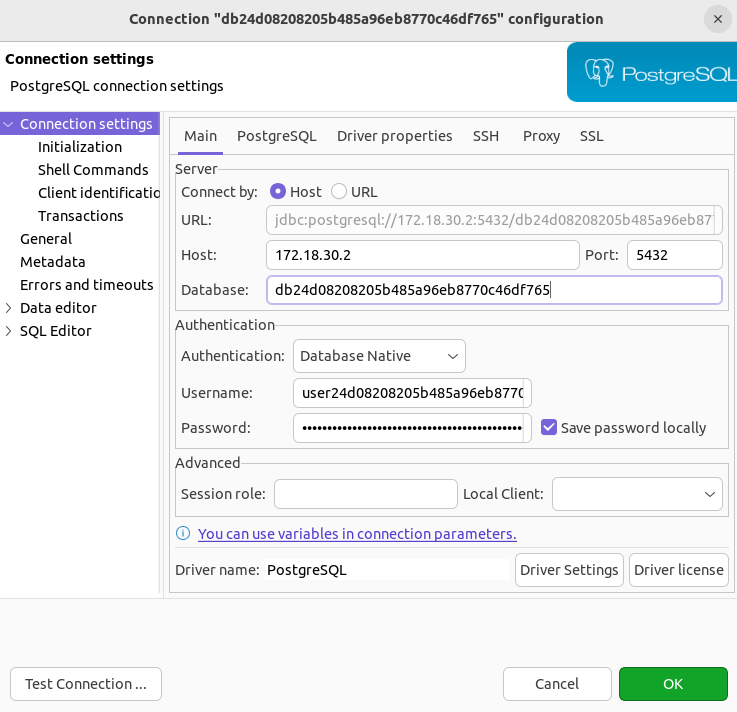Expand the SQL Editor tree node
Image resolution: width=737 pixels, height=712 pixels.
[x=9, y=331]
